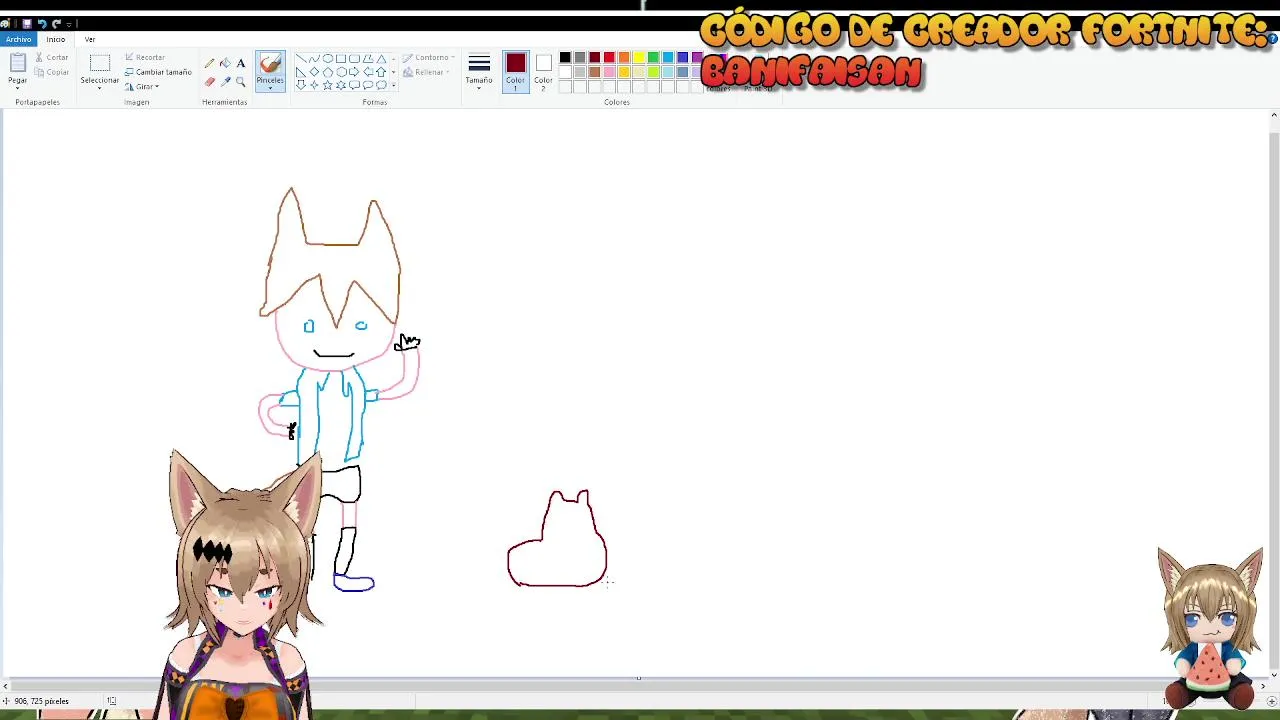Choose the straight line shape
1280x720 pixels.
point(301,58)
